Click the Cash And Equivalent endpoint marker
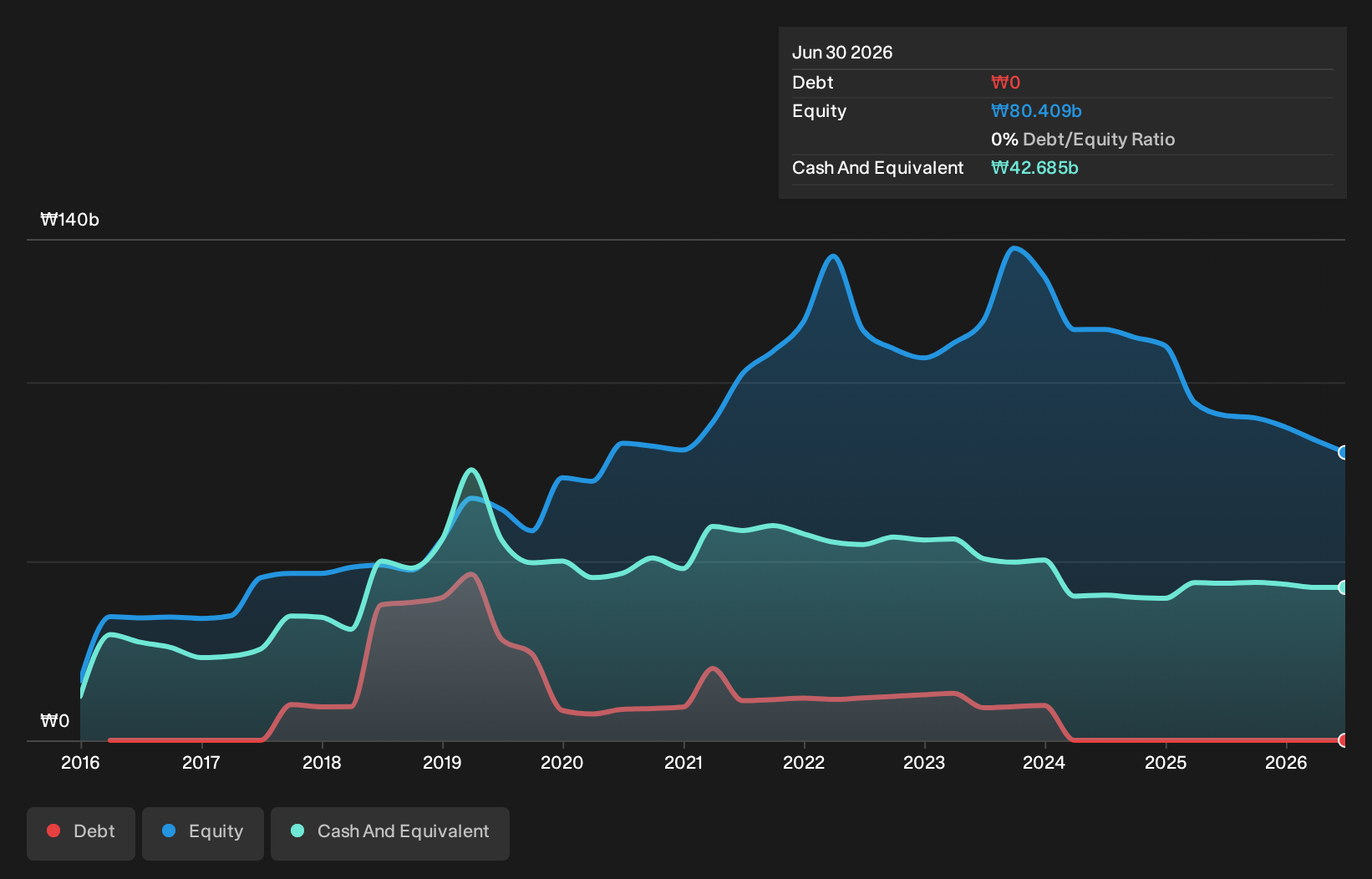The height and width of the screenshot is (879, 1372). tap(1344, 587)
